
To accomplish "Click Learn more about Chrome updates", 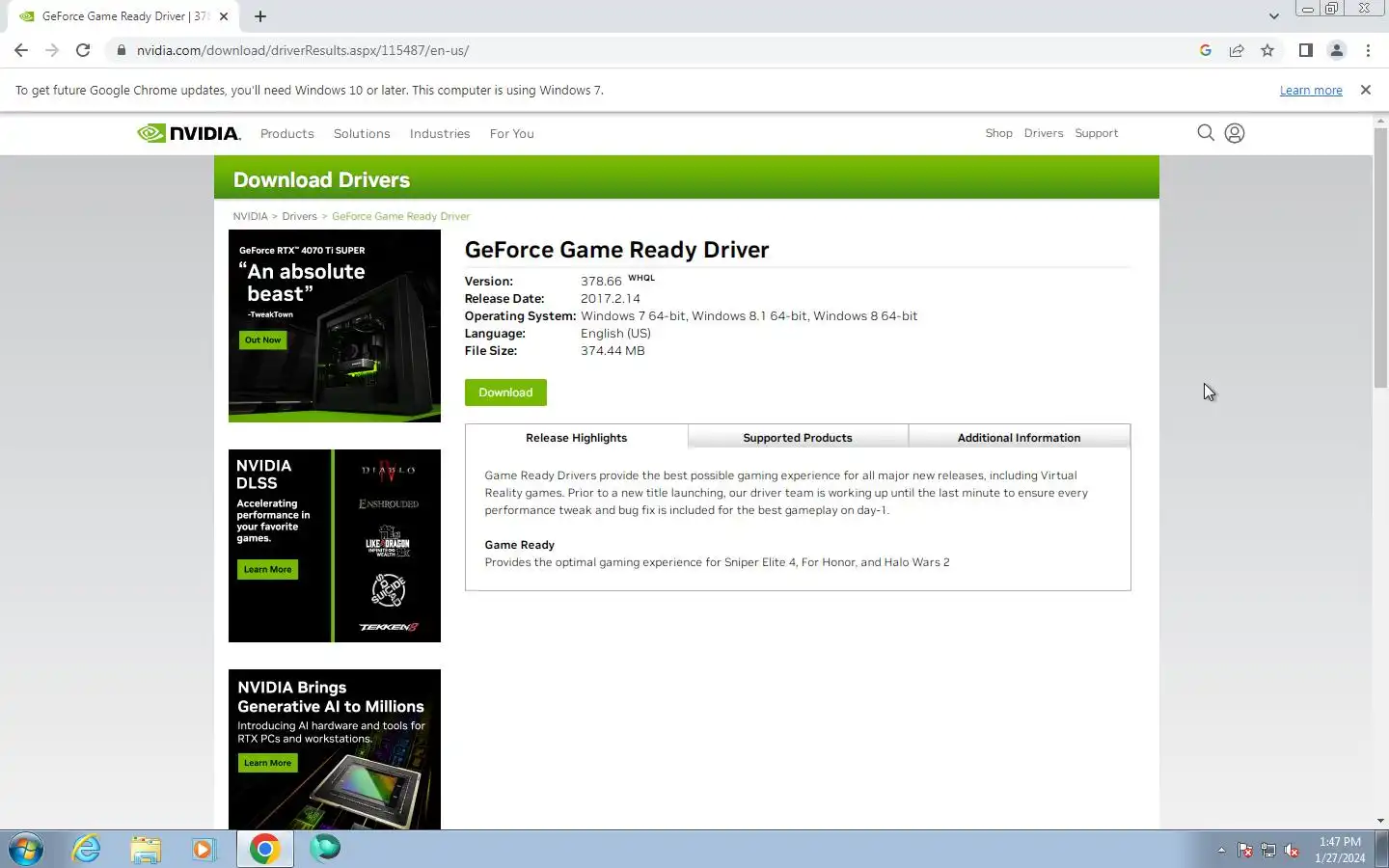I will (x=1311, y=91).
